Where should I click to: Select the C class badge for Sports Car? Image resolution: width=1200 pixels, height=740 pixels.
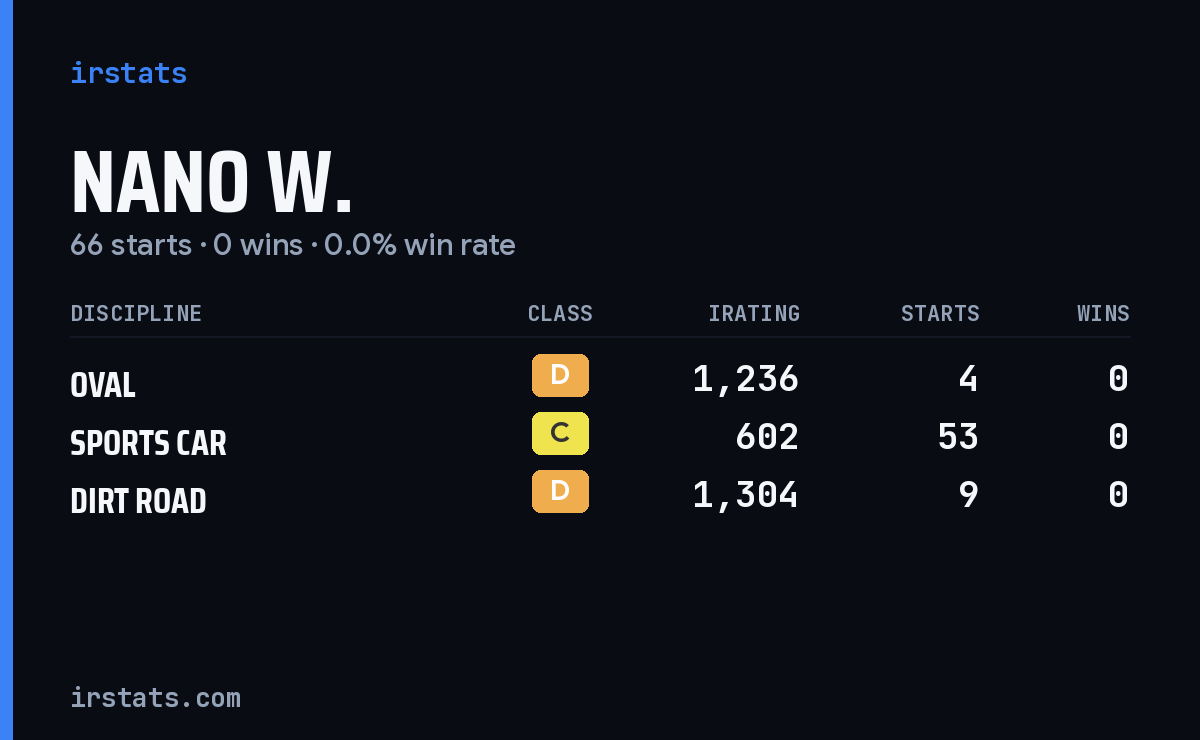(560, 434)
